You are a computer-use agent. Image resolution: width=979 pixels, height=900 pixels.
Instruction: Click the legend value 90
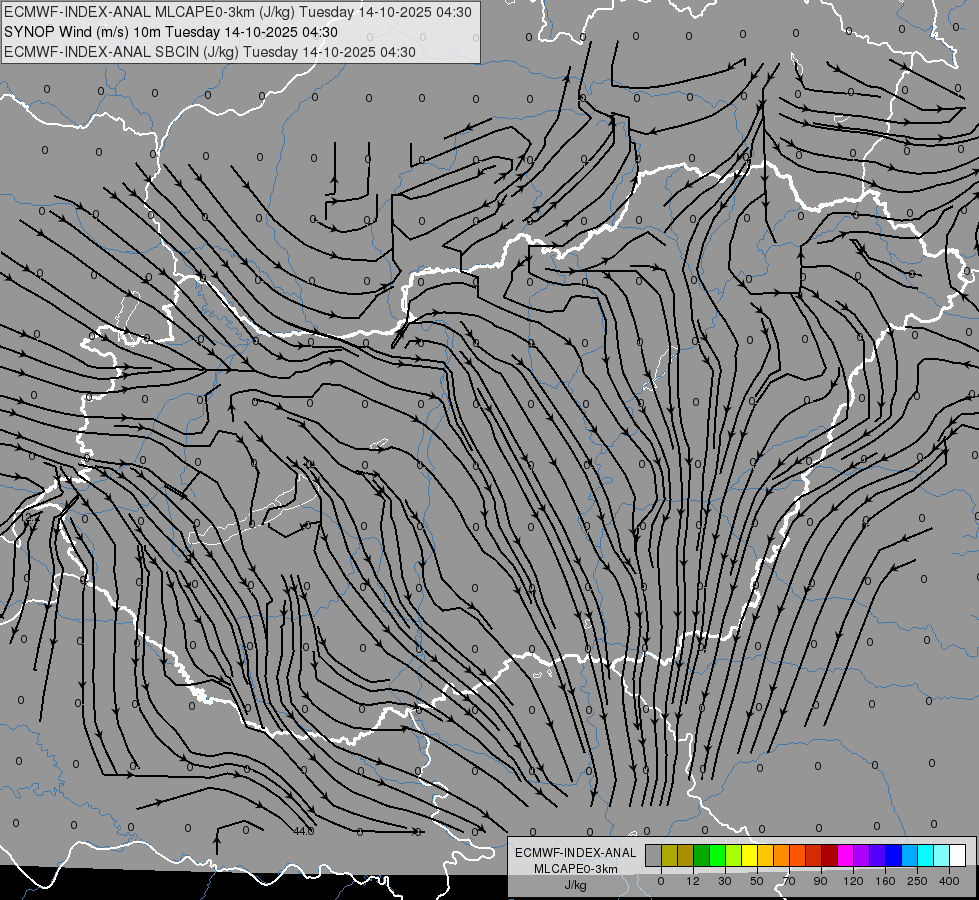click(x=820, y=881)
